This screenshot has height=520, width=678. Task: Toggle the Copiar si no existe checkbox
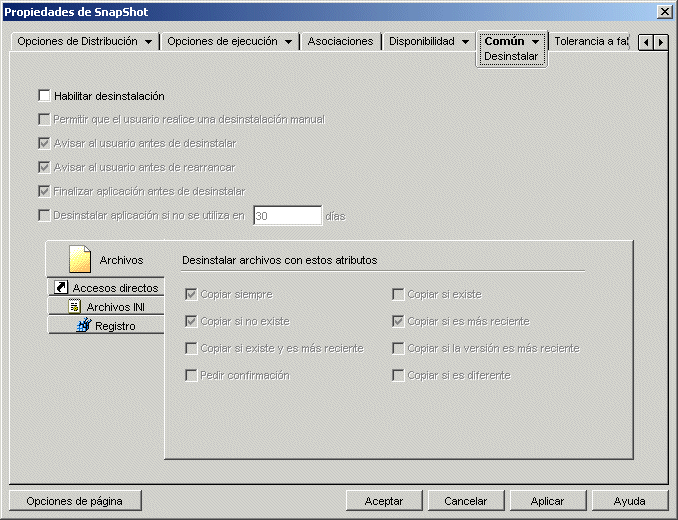click(x=191, y=321)
